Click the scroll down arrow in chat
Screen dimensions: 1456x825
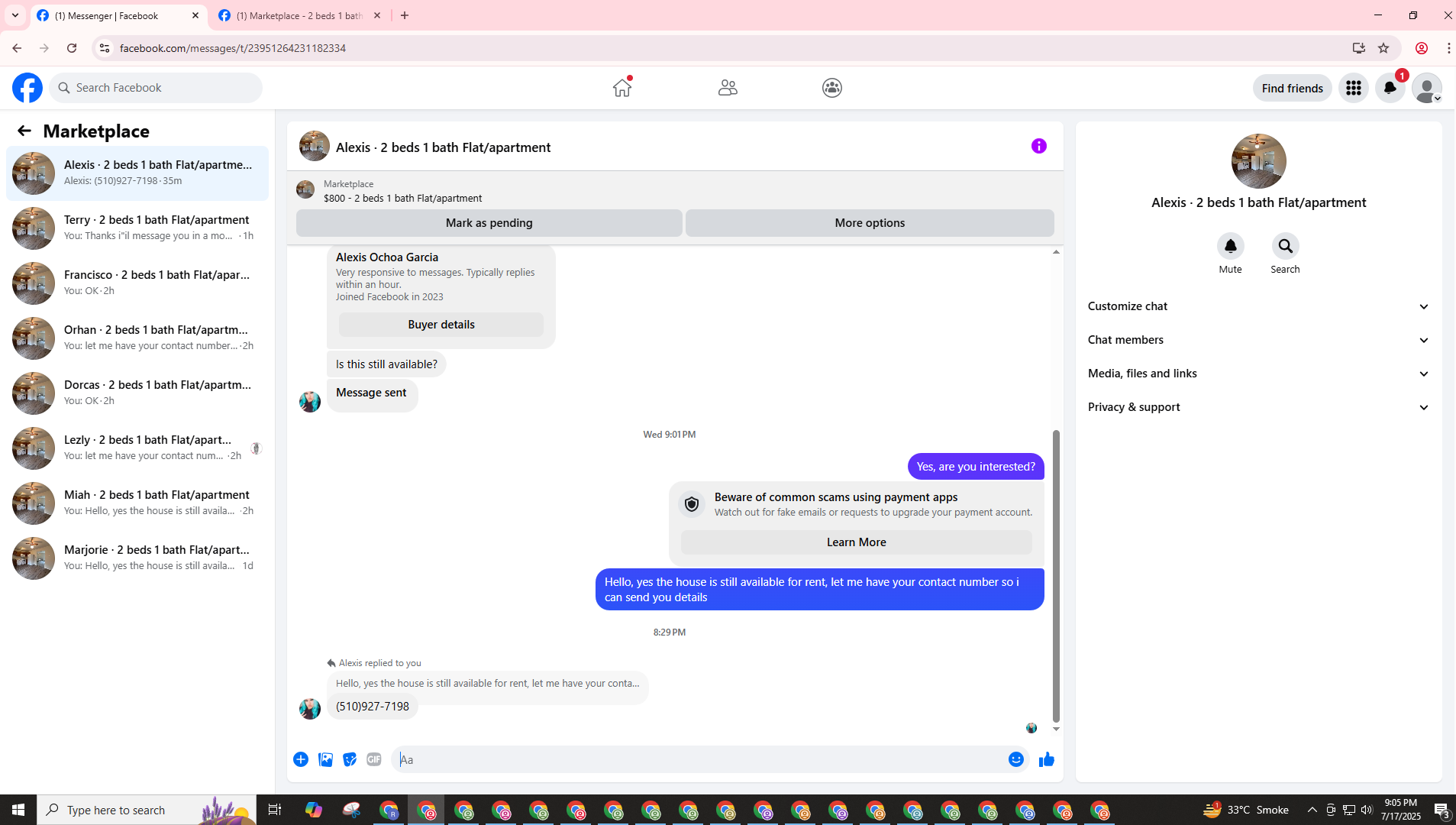click(x=1056, y=730)
